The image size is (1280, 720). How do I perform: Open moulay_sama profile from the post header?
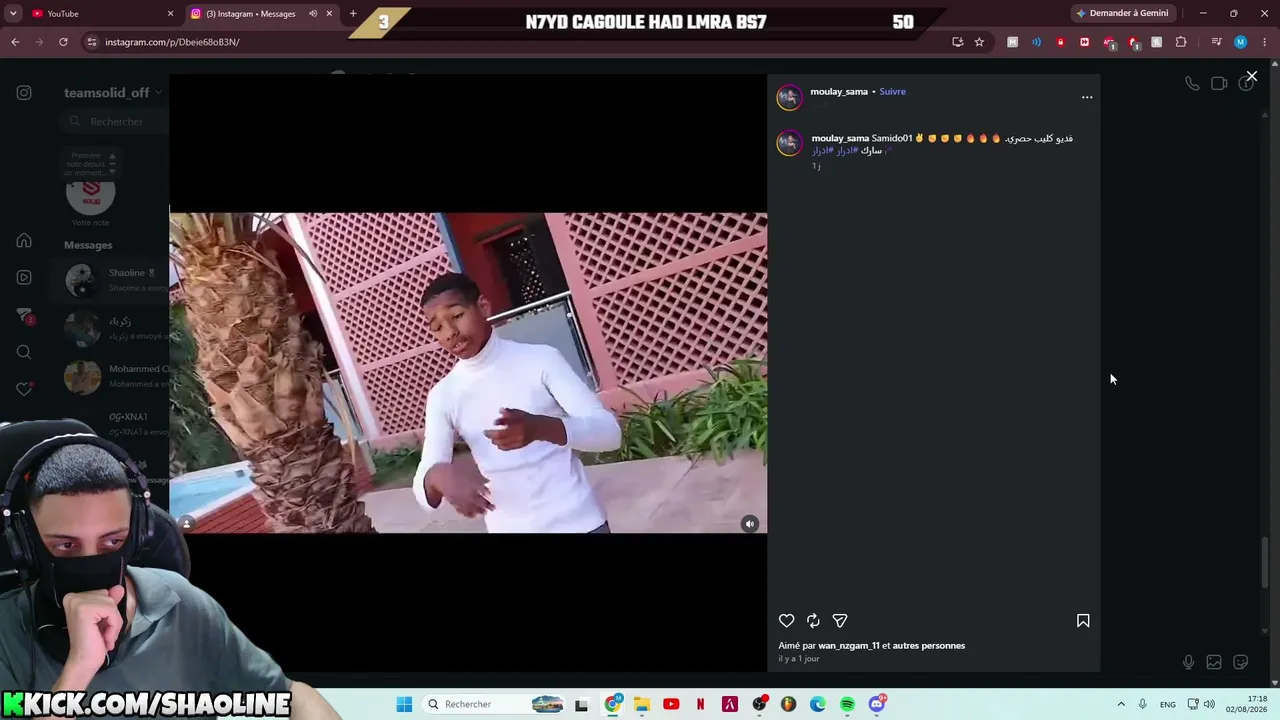point(839,92)
